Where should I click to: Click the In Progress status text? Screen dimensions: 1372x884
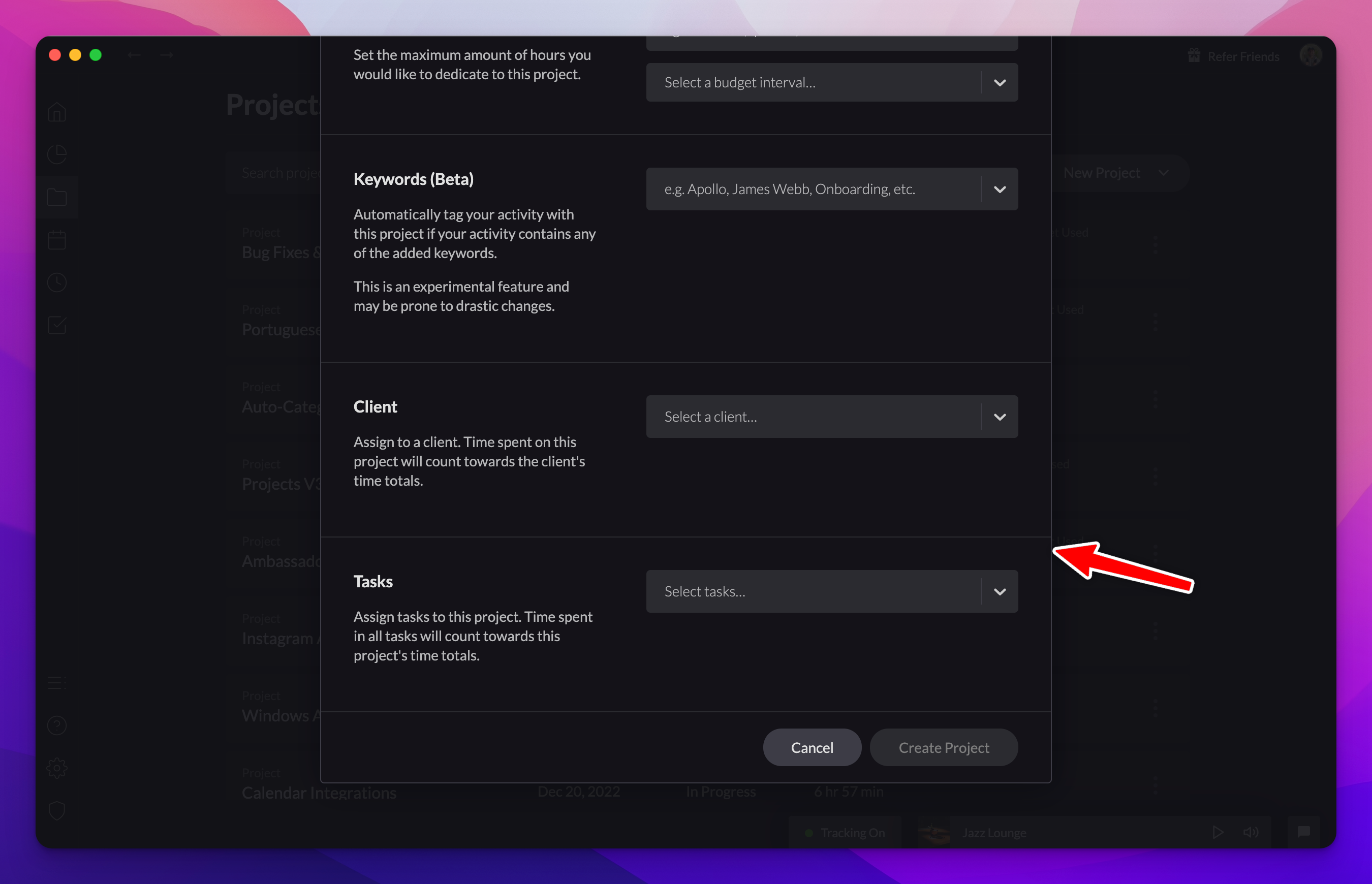click(721, 792)
